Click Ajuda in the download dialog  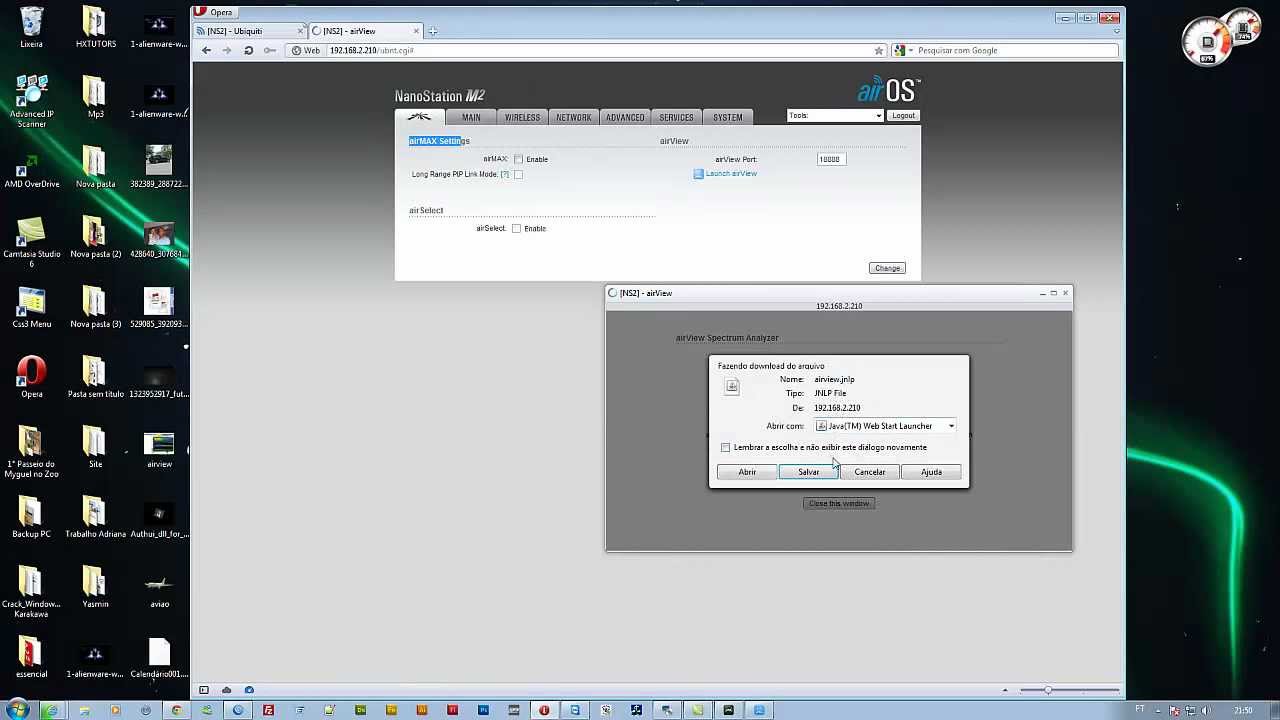931,472
